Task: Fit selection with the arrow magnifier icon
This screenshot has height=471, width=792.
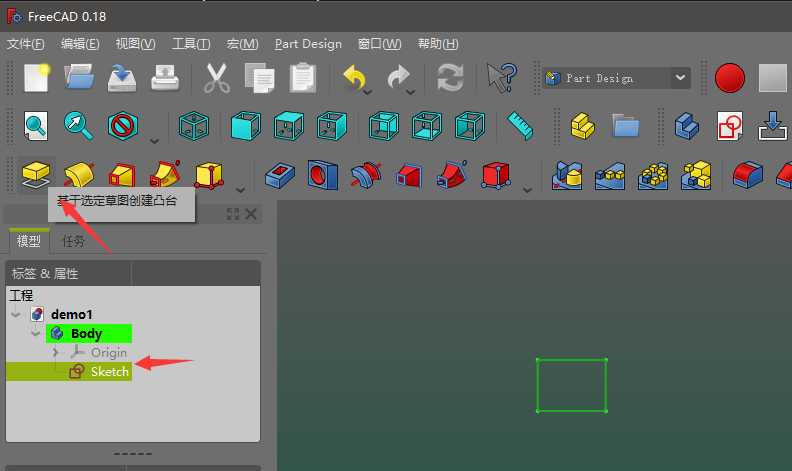Action: pyautogui.click(x=78, y=126)
